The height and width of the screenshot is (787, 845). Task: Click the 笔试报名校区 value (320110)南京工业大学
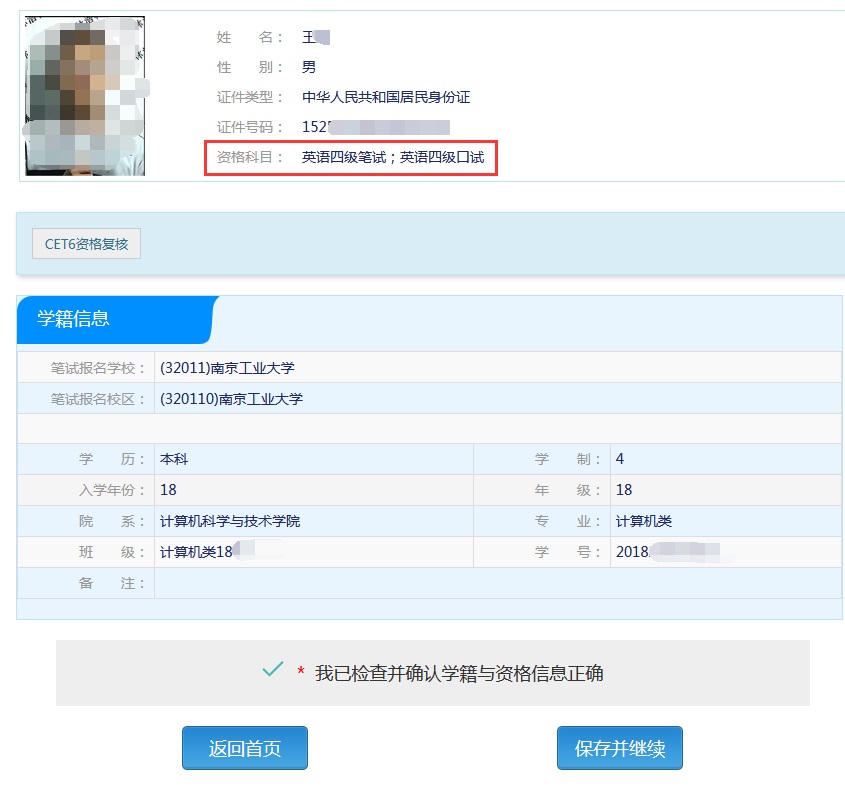coord(231,399)
